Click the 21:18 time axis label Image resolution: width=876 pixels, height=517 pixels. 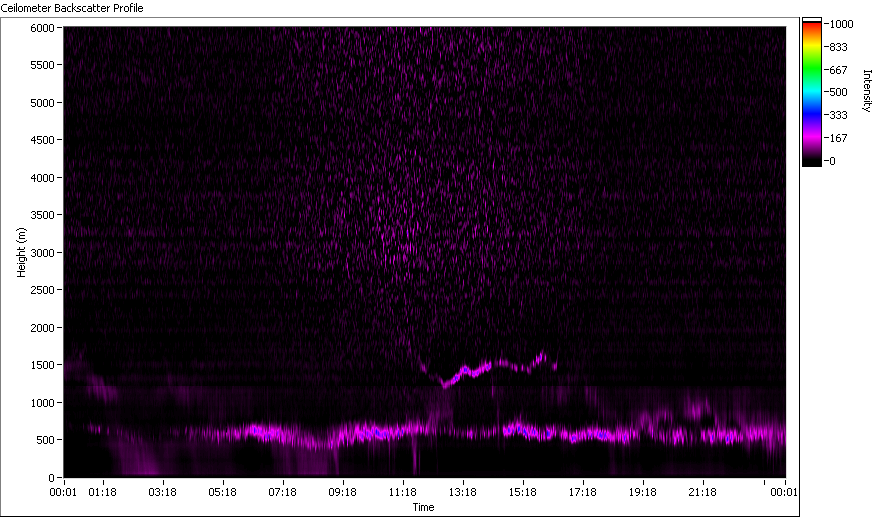coord(702,492)
